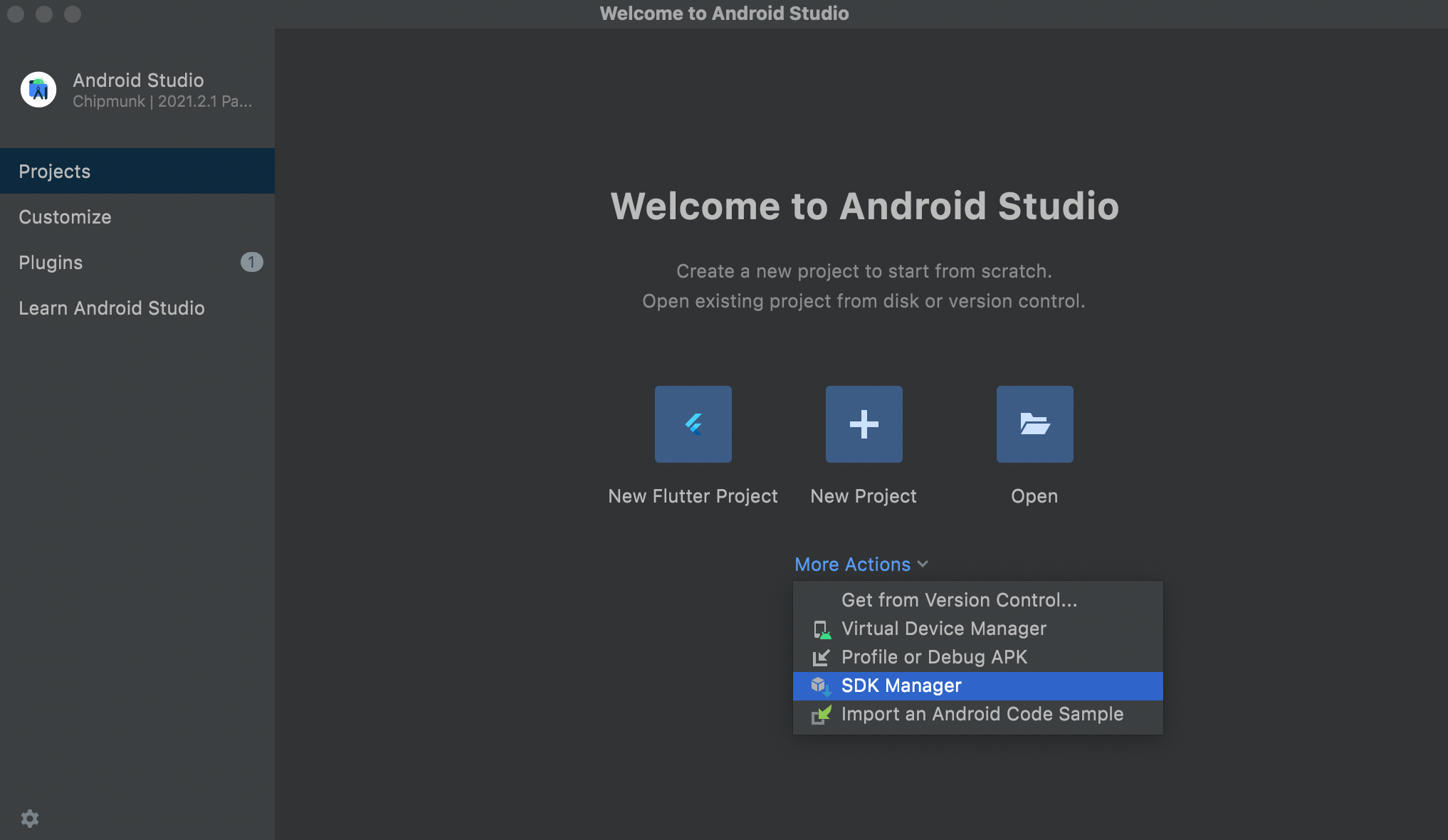Click the New Project plus icon
Screen dimensions: 1448x840
864,424
